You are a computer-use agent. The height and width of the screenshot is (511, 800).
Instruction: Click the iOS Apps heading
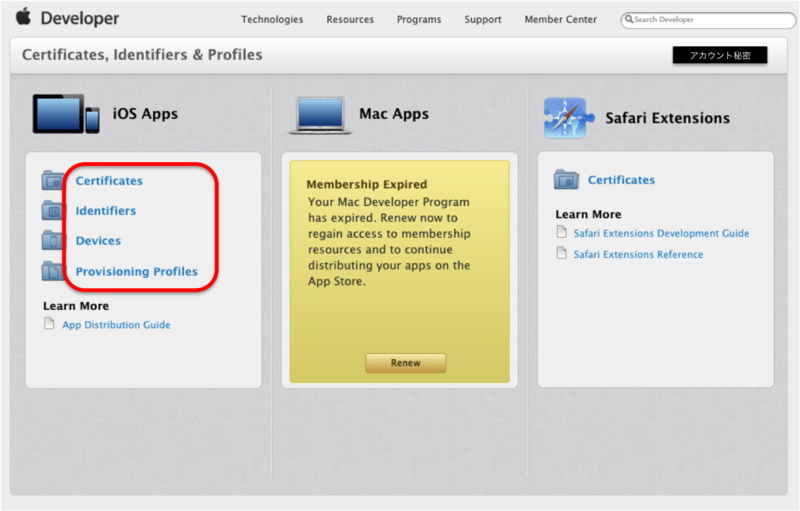click(145, 114)
